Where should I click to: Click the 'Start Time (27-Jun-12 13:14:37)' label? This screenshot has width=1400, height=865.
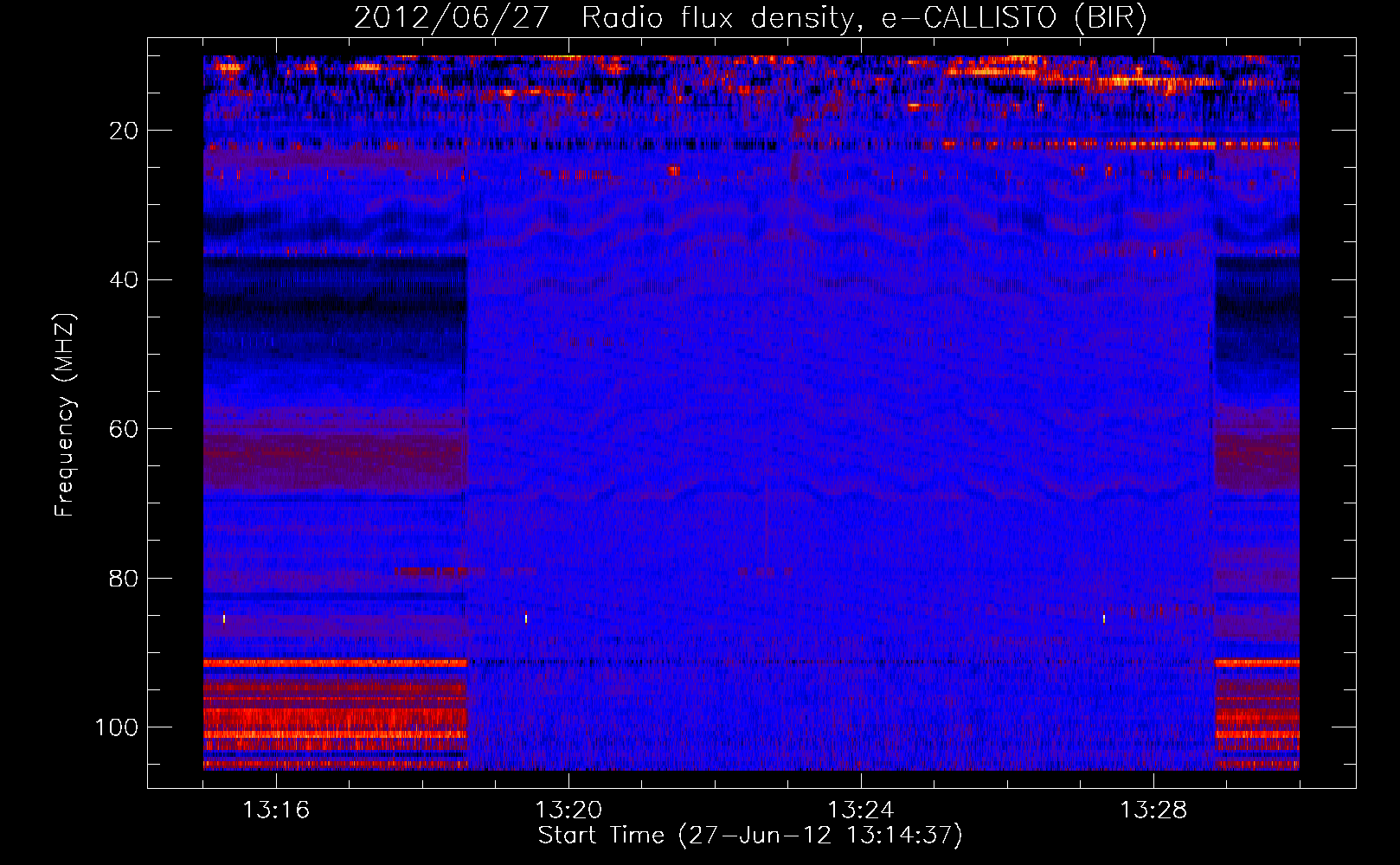coord(750,836)
